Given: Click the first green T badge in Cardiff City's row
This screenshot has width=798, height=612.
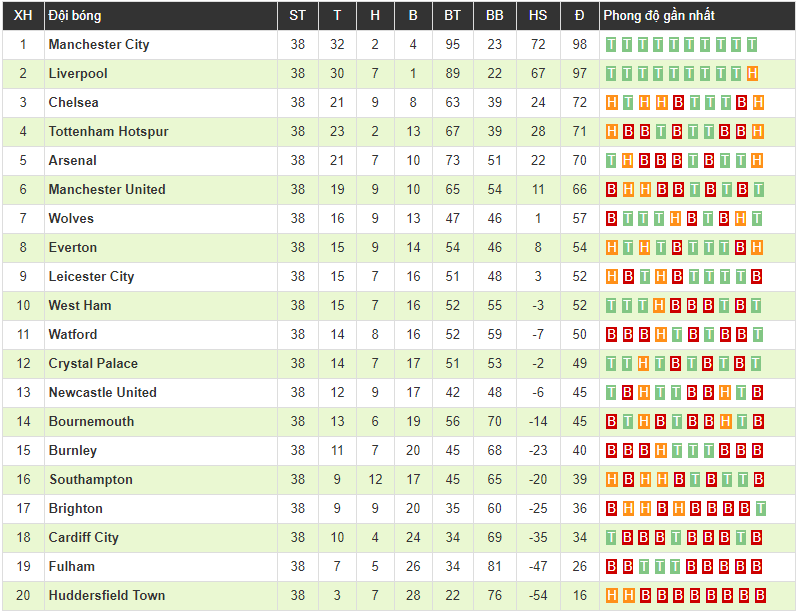Looking at the screenshot, I should [612, 538].
